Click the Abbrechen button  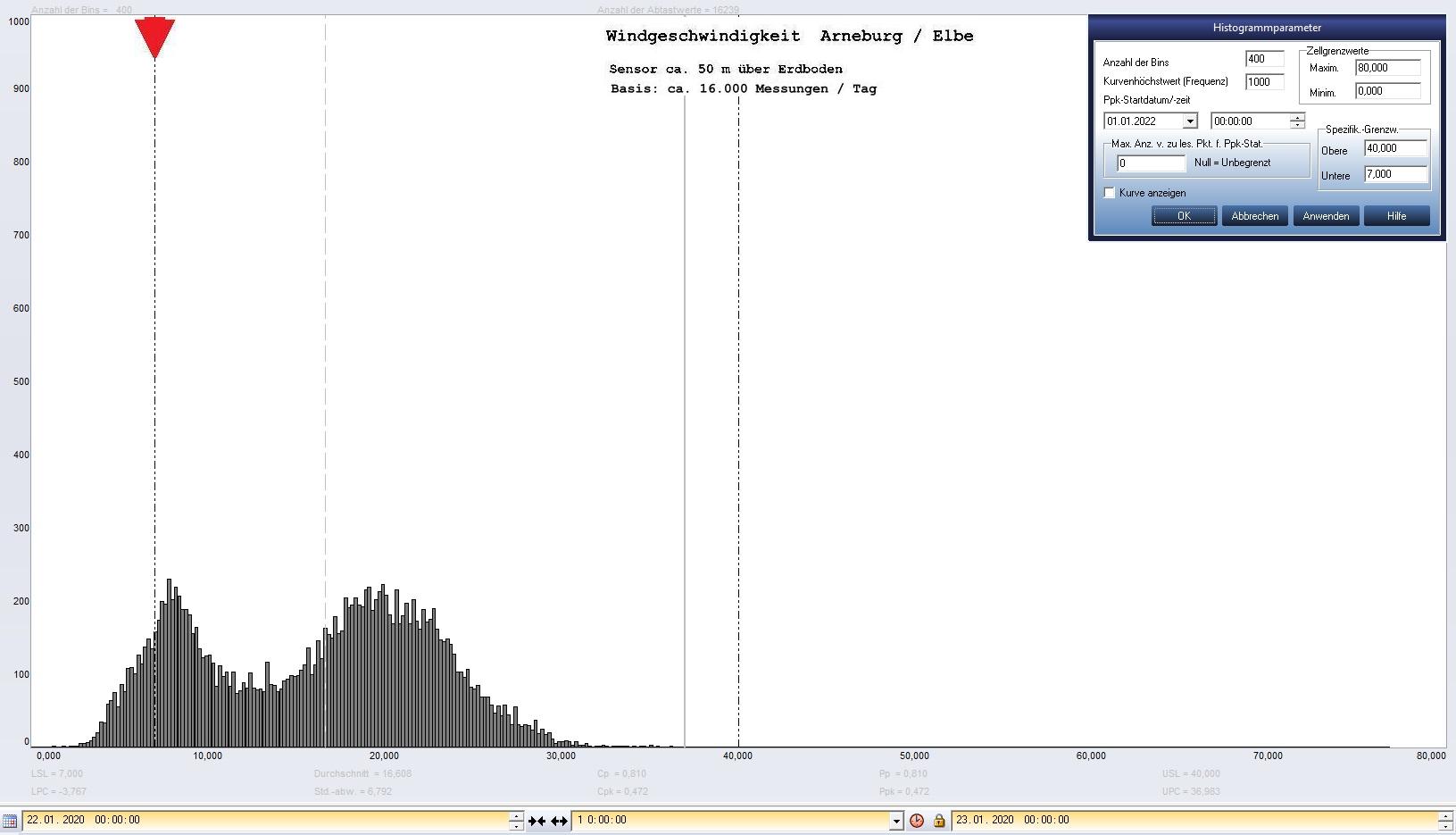(1254, 216)
